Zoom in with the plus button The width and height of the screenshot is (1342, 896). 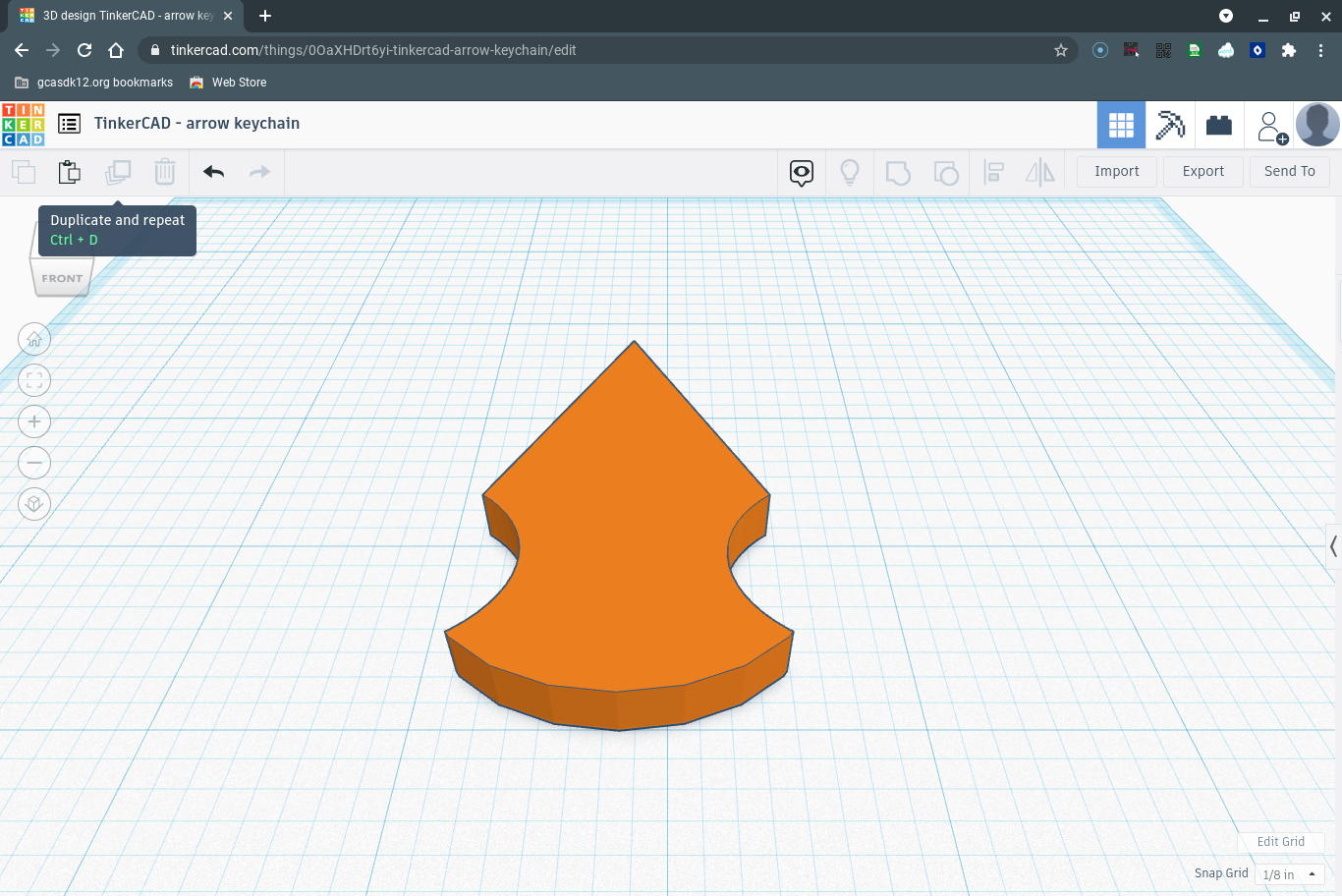(x=34, y=421)
